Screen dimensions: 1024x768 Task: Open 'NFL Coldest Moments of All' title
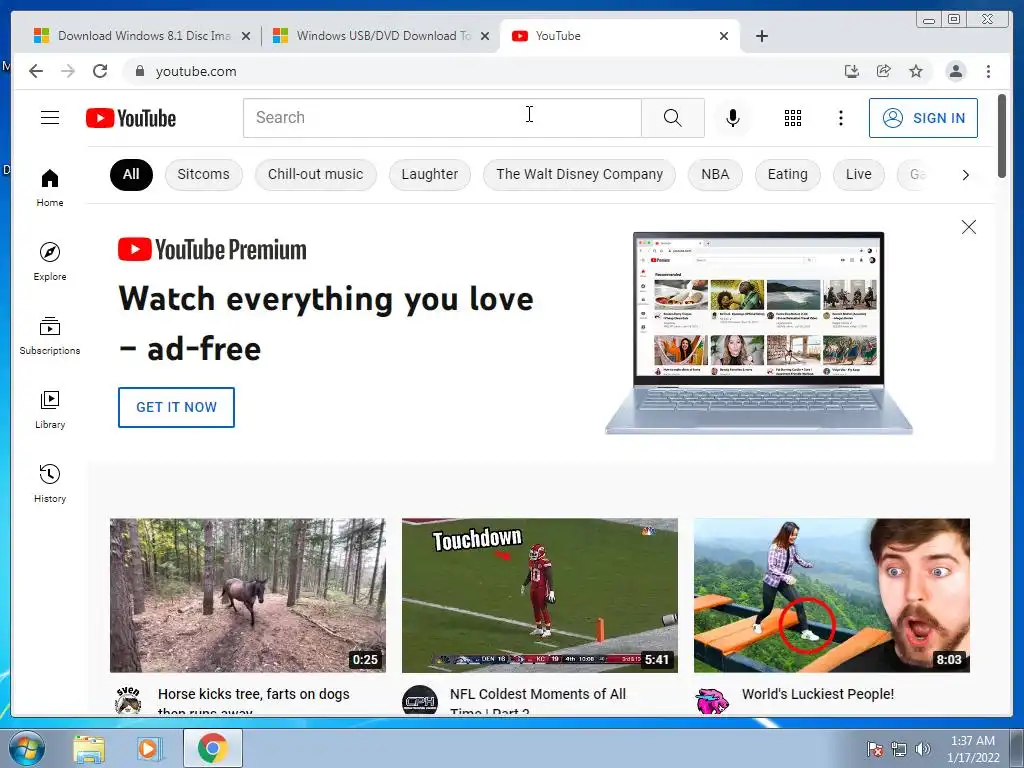pyautogui.click(x=537, y=700)
